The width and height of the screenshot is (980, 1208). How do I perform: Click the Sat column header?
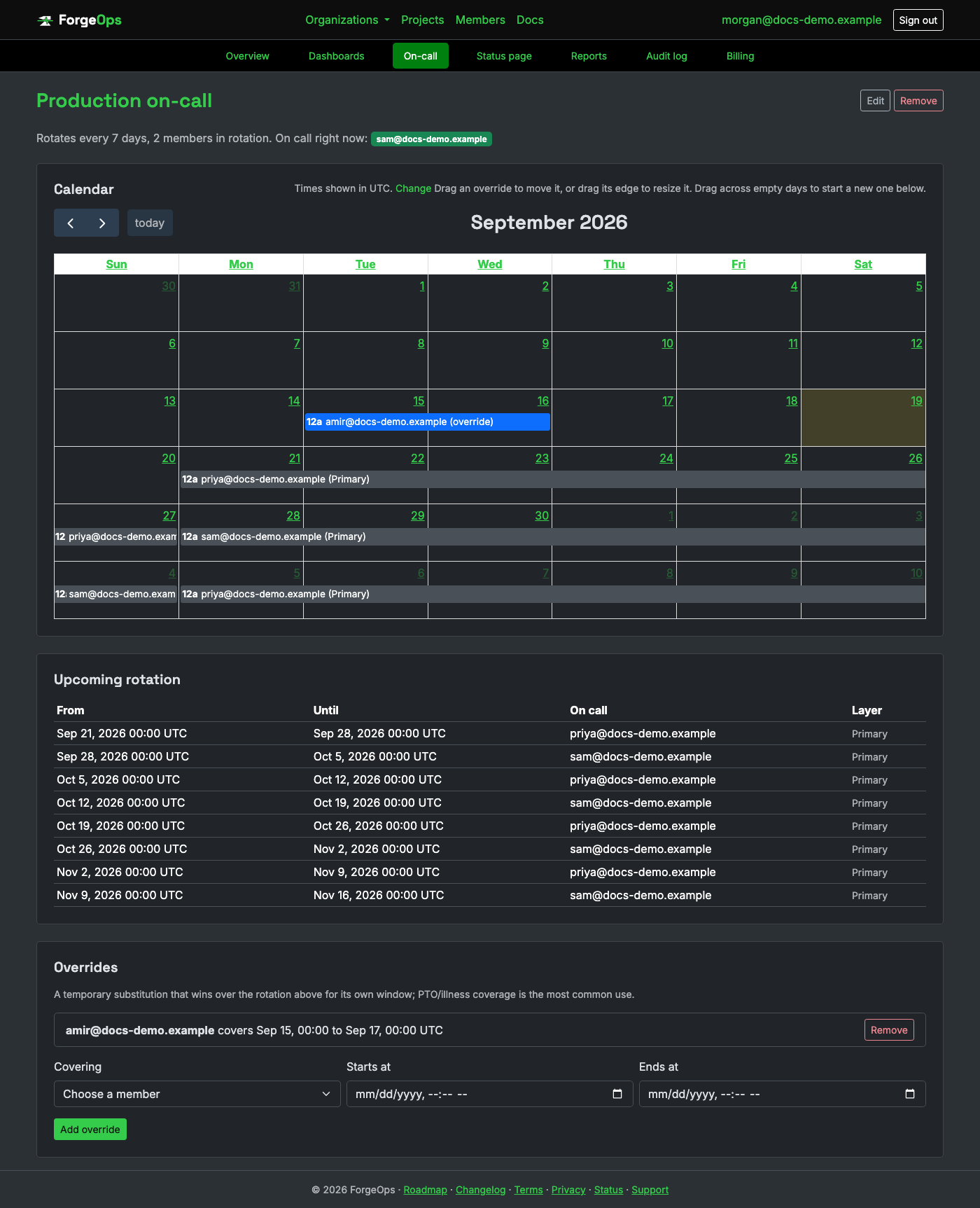863,264
